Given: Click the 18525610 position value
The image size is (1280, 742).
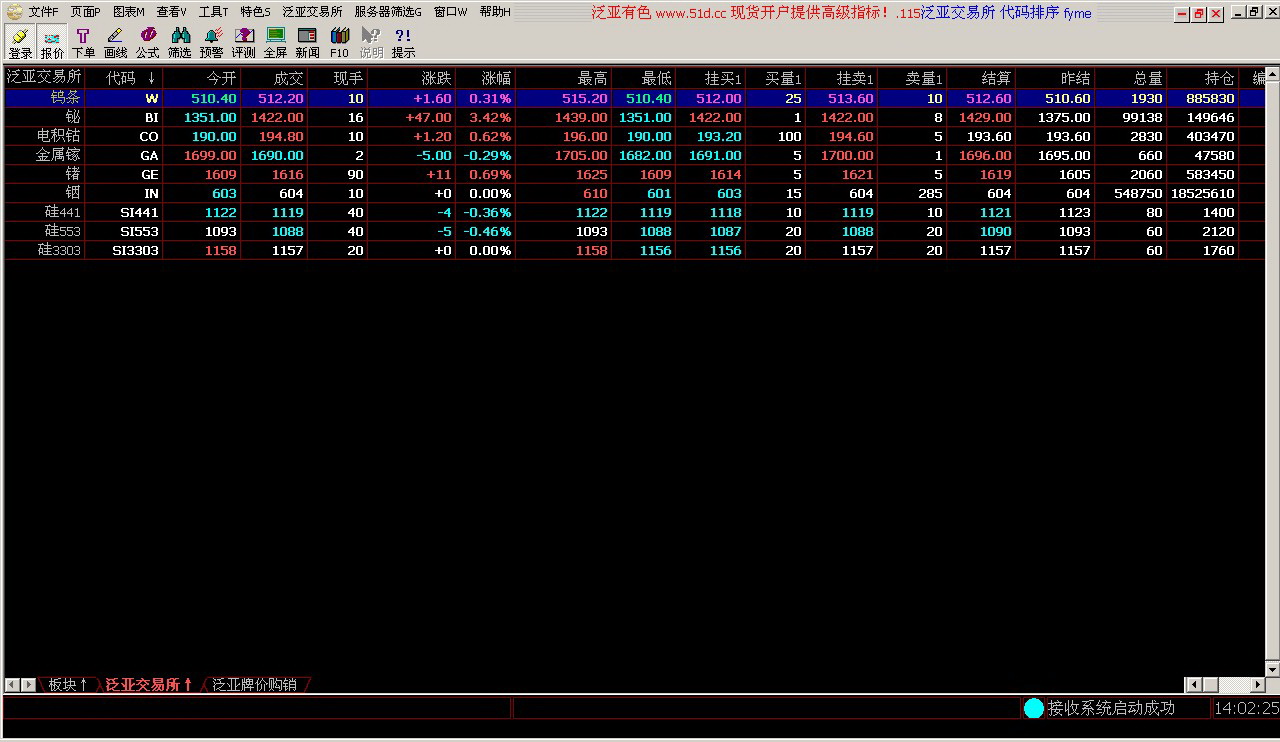Looking at the screenshot, I should [x=1203, y=194].
